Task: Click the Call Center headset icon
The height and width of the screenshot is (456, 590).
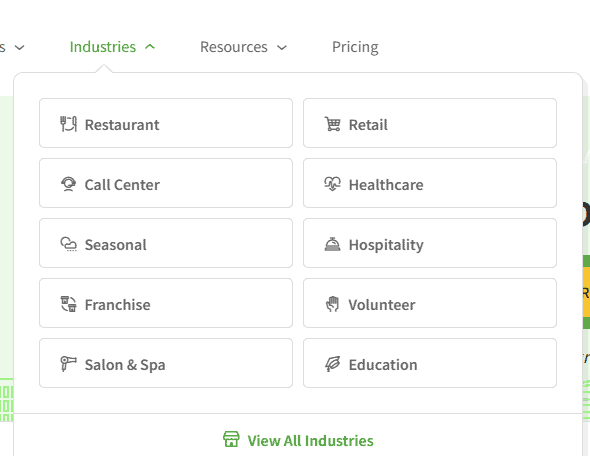Action: (68, 184)
